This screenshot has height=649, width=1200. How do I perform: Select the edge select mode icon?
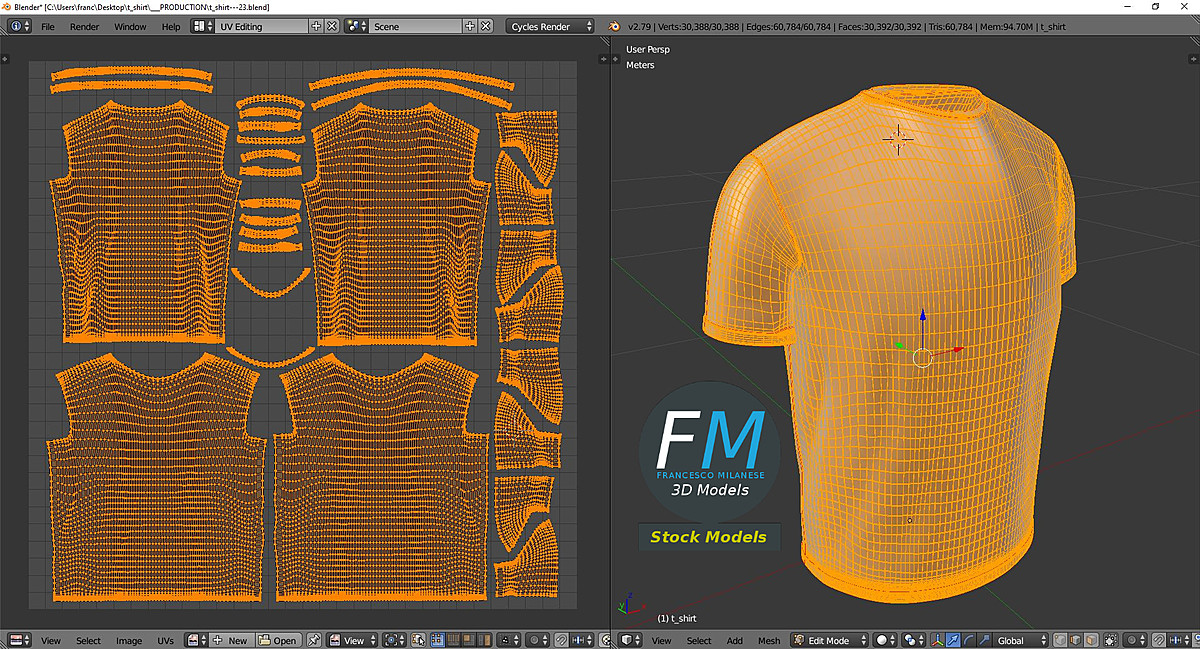1074,640
